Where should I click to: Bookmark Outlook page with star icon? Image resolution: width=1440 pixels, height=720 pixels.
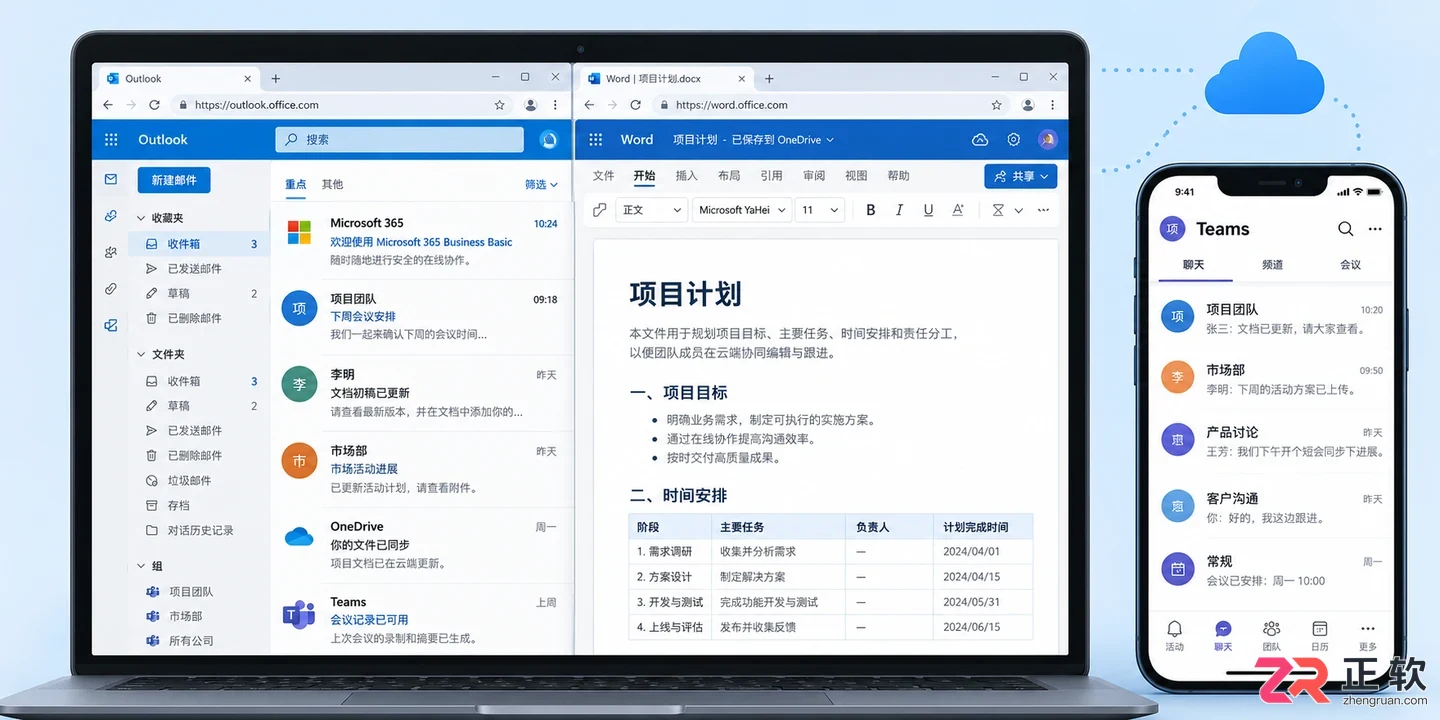tap(499, 105)
